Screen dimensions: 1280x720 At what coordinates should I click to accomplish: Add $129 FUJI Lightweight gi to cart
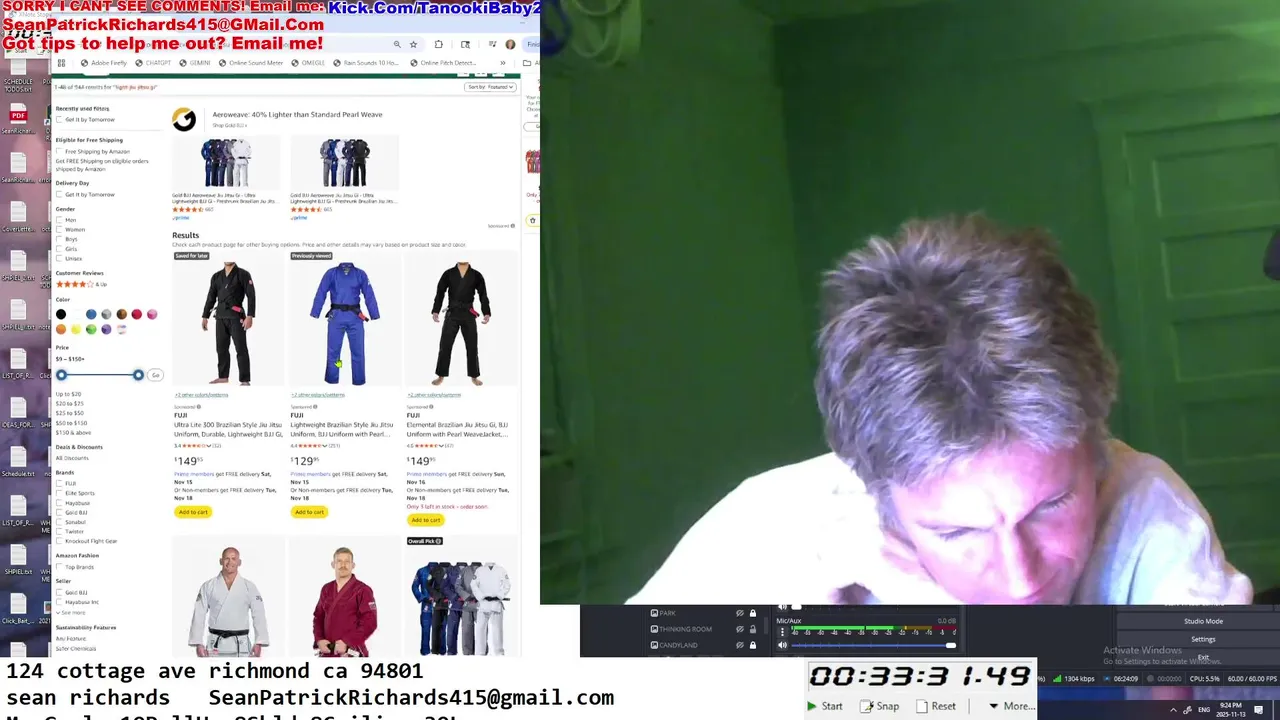click(309, 512)
